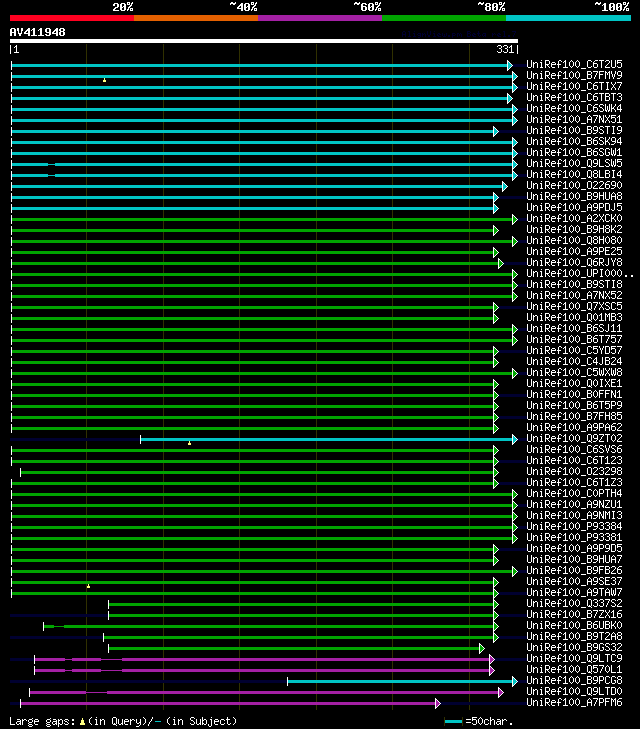This screenshot has height=729, width=640.
Task: Click the UniRef100_P93384 label
Action: (574, 526)
